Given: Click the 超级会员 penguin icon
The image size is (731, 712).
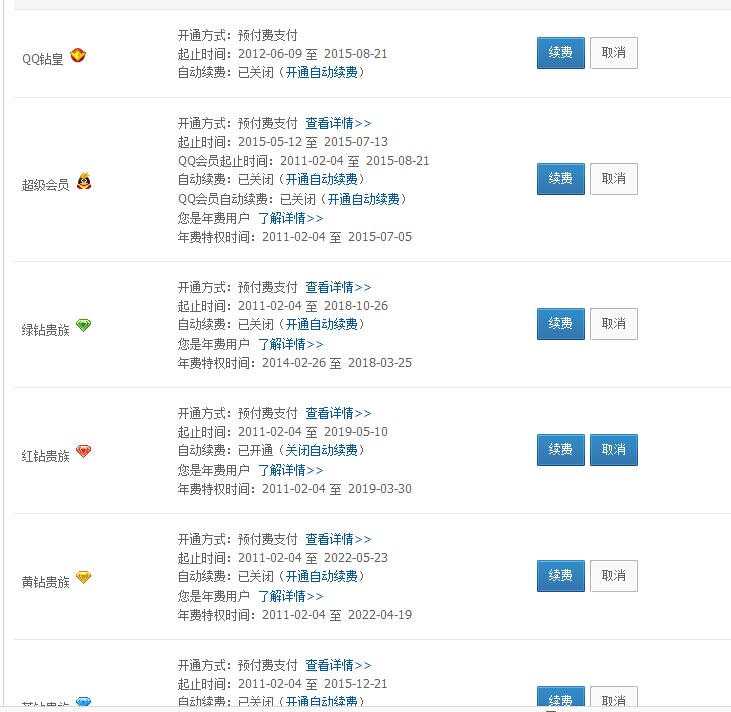Looking at the screenshot, I should pyautogui.click(x=84, y=181).
